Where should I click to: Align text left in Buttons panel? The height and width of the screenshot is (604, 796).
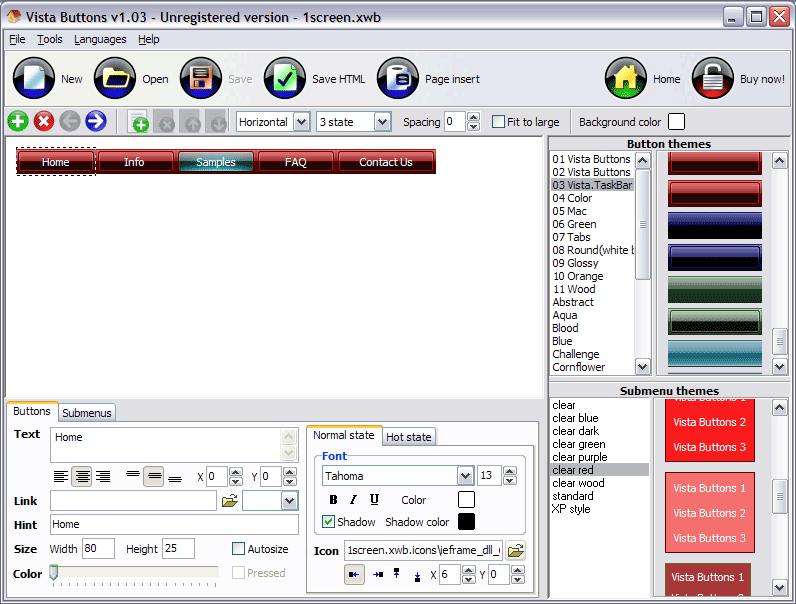(61, 477)
